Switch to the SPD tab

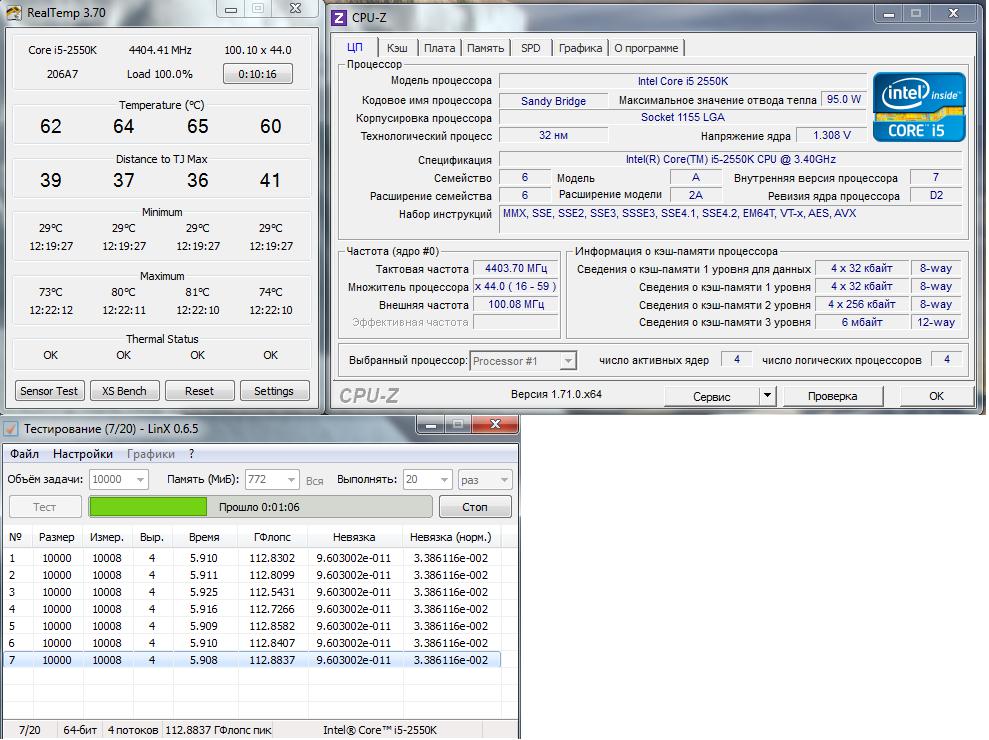(530, 48)
